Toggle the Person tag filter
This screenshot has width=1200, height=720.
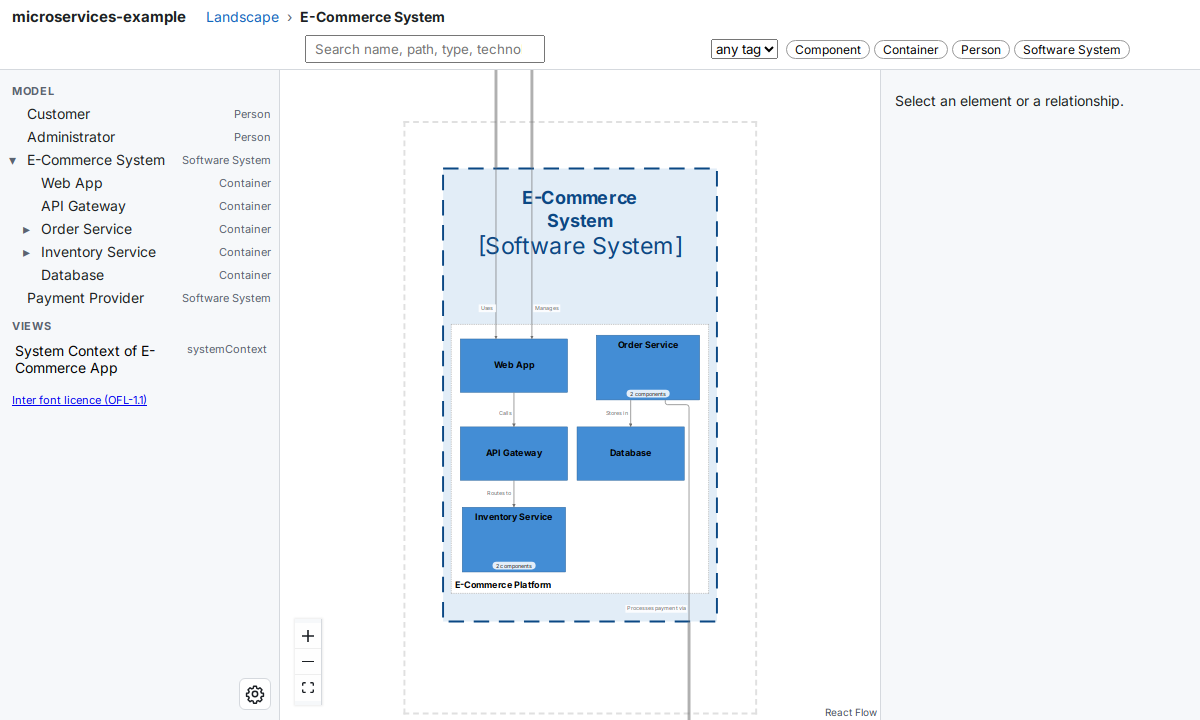981,49
